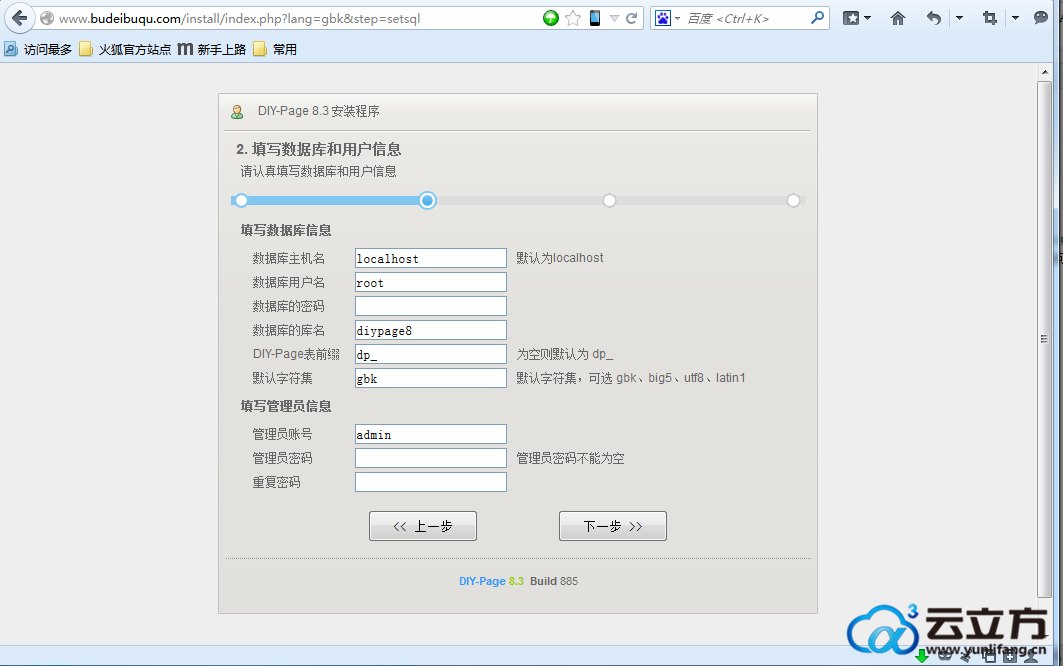Open the Baidu search engine selector
Image resolution: width=1063 pixels, height=666 pixels.
(x=667, y=18)
